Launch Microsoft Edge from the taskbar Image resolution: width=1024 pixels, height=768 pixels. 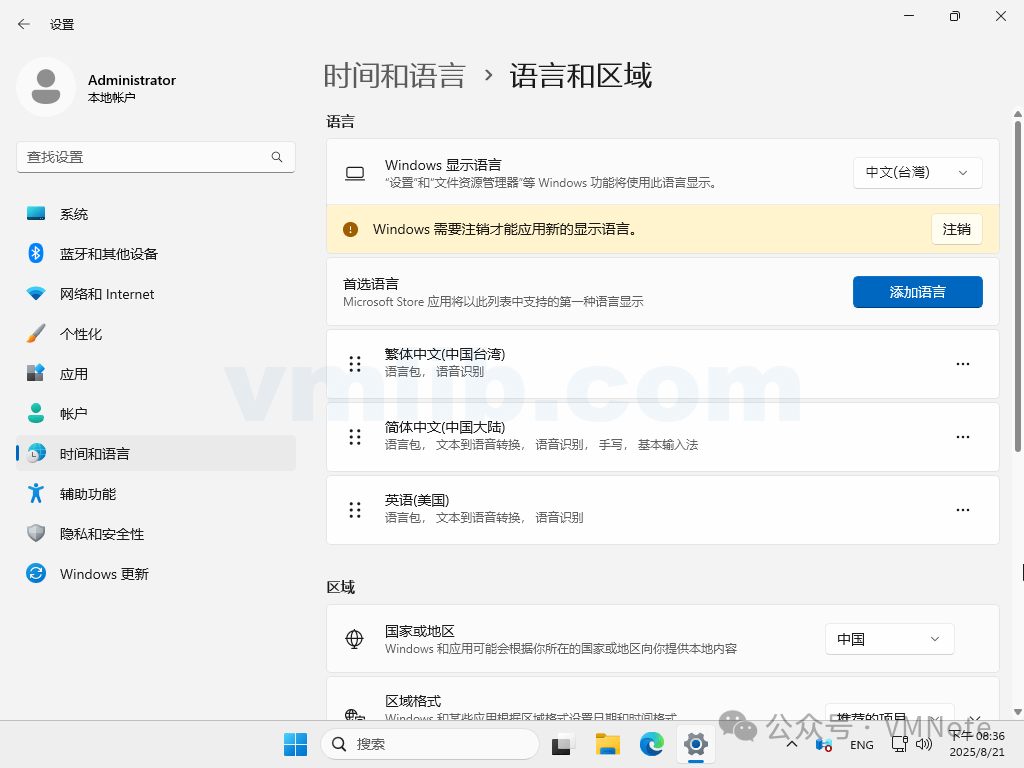pos(652,744)
